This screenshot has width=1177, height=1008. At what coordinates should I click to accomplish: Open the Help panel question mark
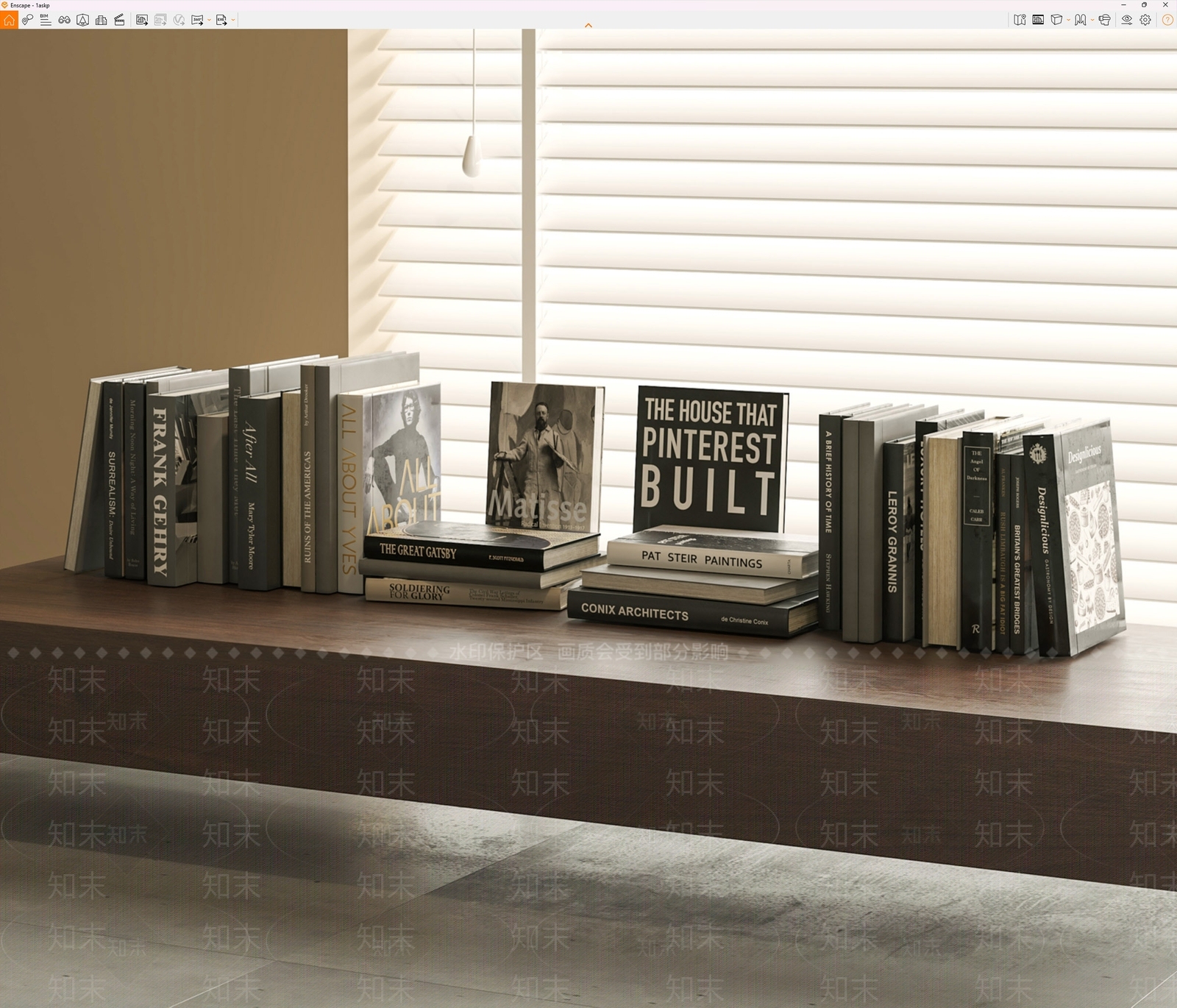(1167, 20)
